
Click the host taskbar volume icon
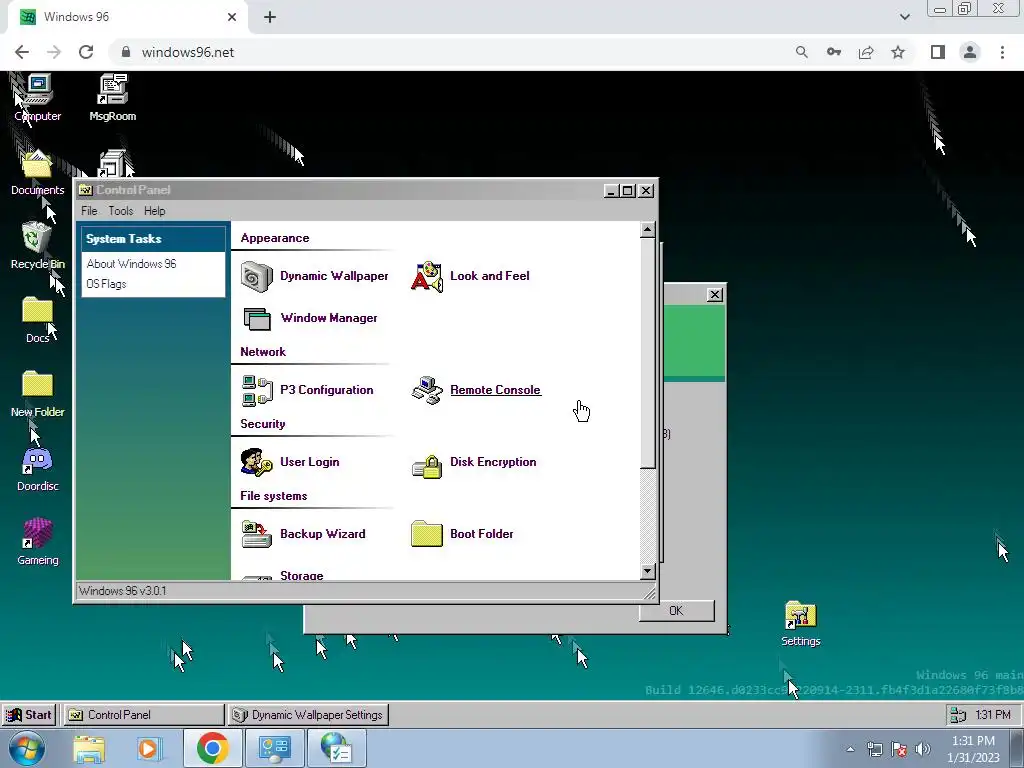pyautogui.click(x=923, y=749)
